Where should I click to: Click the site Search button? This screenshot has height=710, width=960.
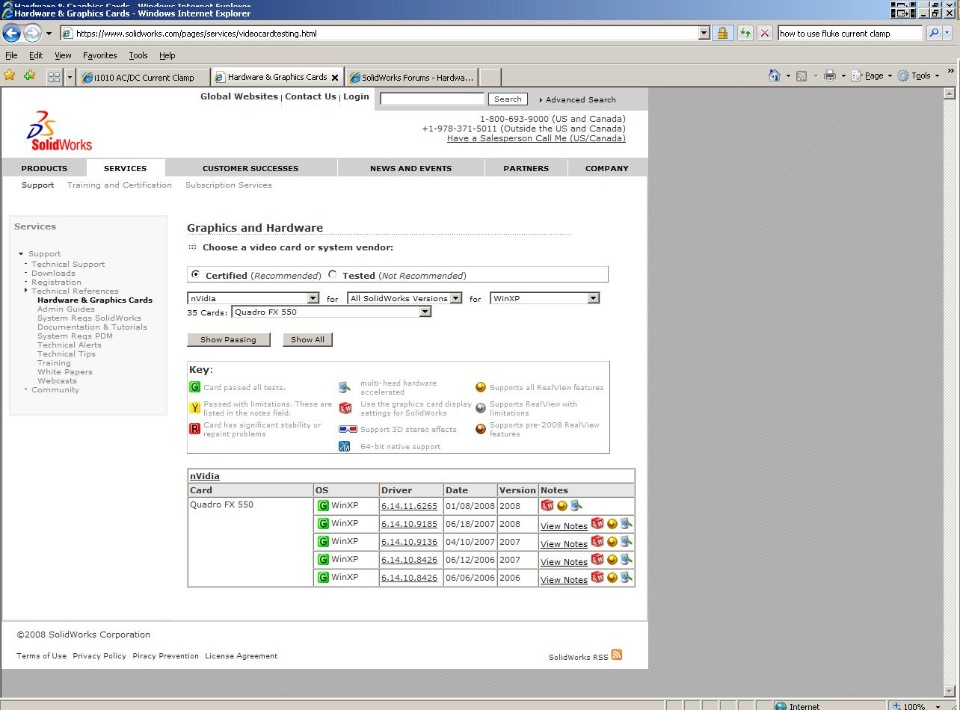[508, 99]
